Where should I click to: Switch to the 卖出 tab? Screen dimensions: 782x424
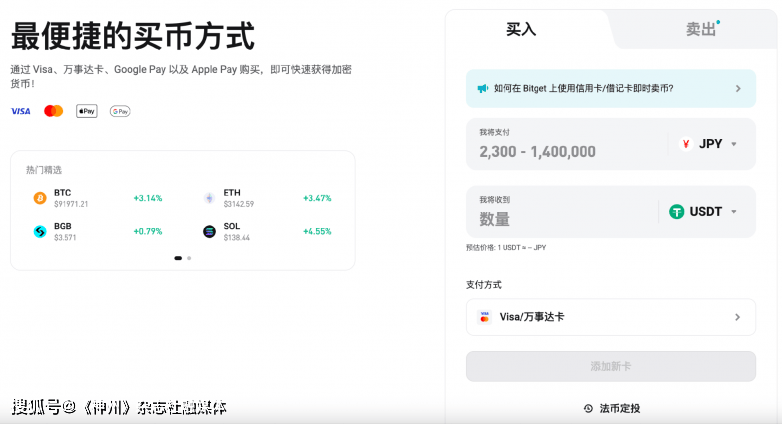pos(701,29)
